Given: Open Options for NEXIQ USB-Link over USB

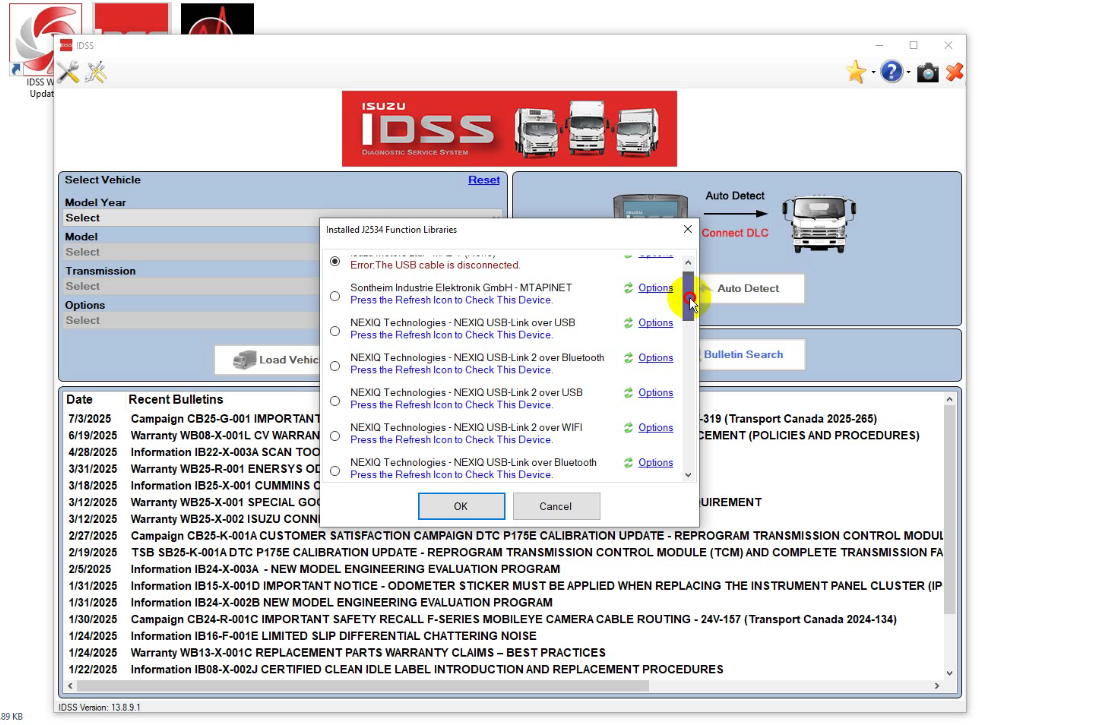Looking at the screenshot, I should coord(655,323).
